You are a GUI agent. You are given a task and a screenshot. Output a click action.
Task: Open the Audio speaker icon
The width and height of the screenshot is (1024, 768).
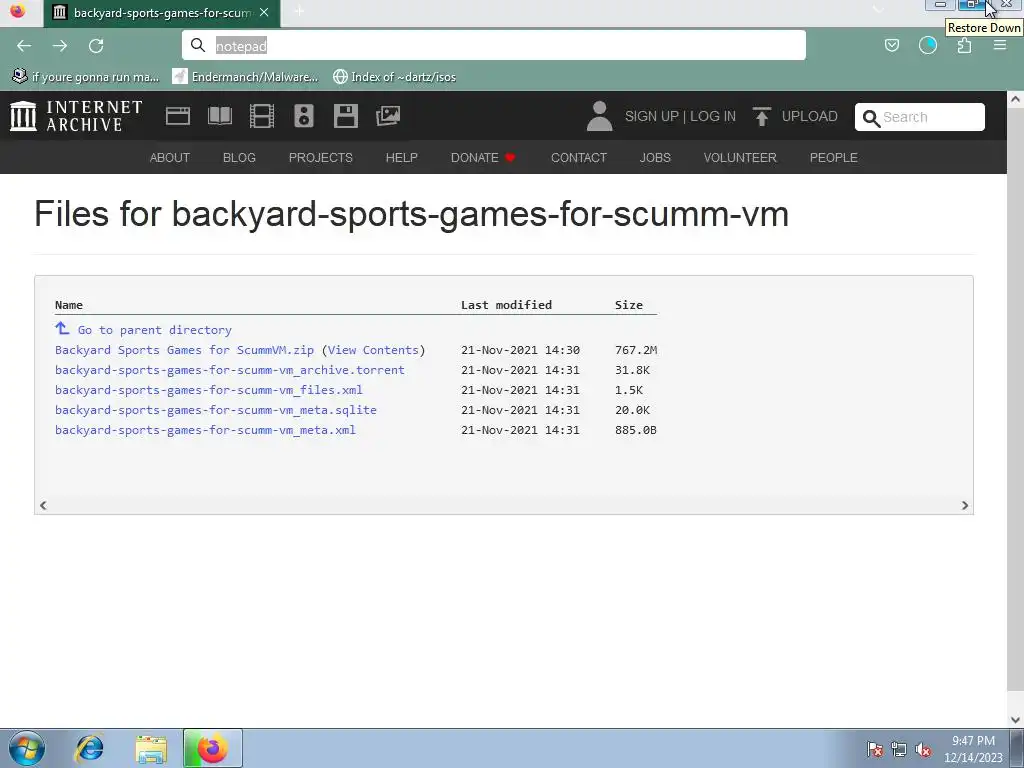304,116
